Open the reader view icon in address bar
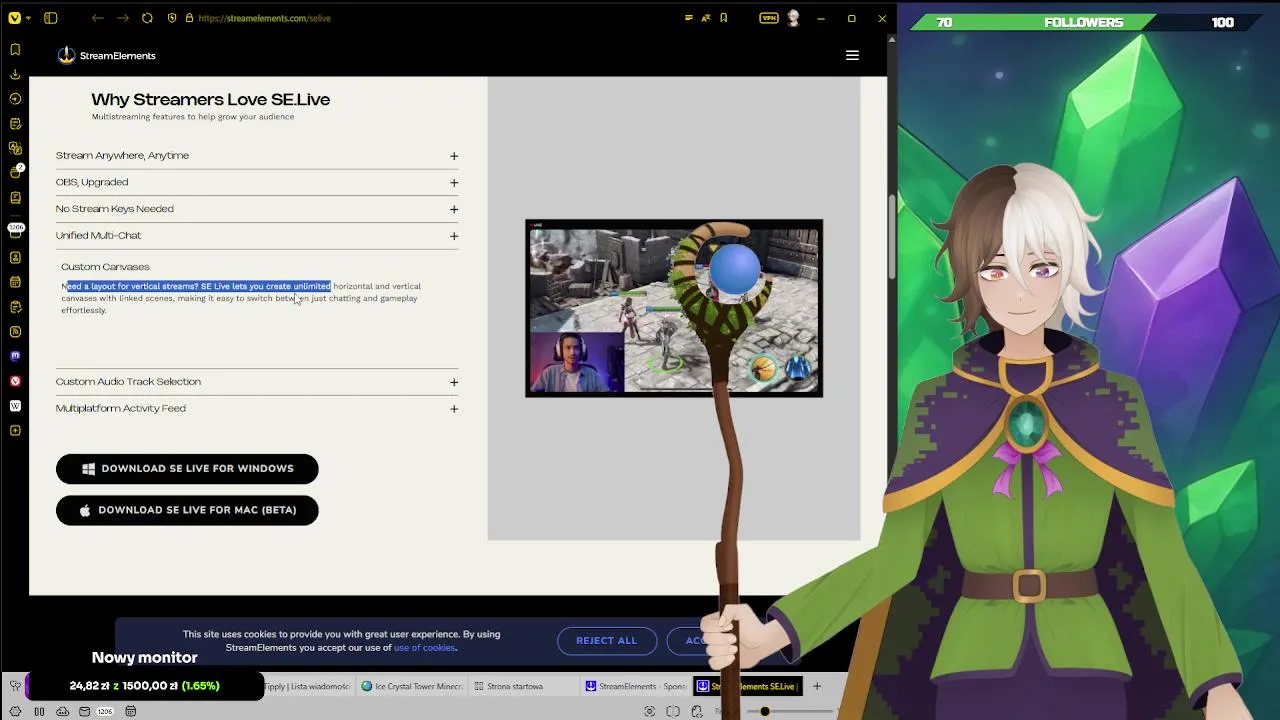The height and width of the screenshot is (720, 1280). (688, 18)
